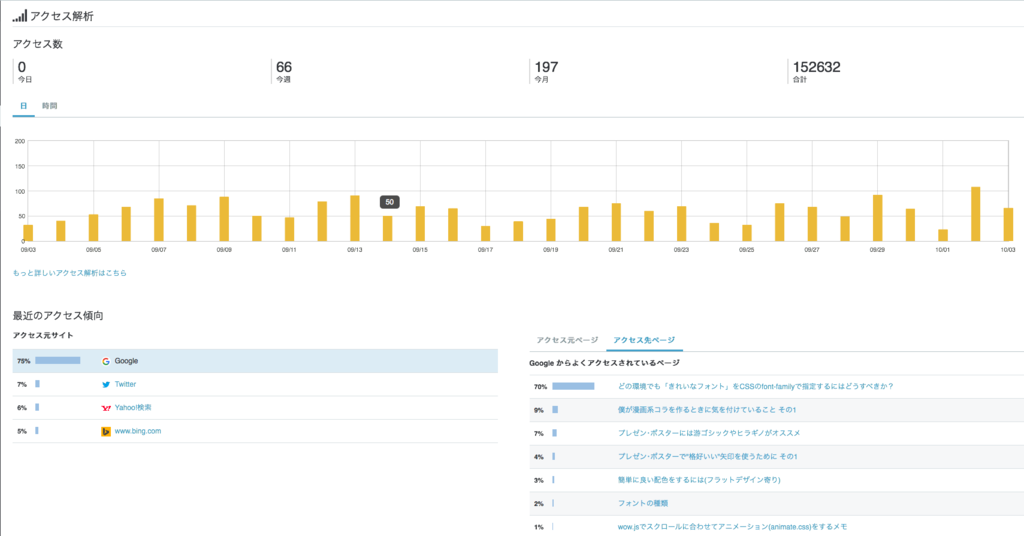Viewport: 1024px width, 536px height.
Task: Click the 9% value in the page list
Action: click(539, 411)
